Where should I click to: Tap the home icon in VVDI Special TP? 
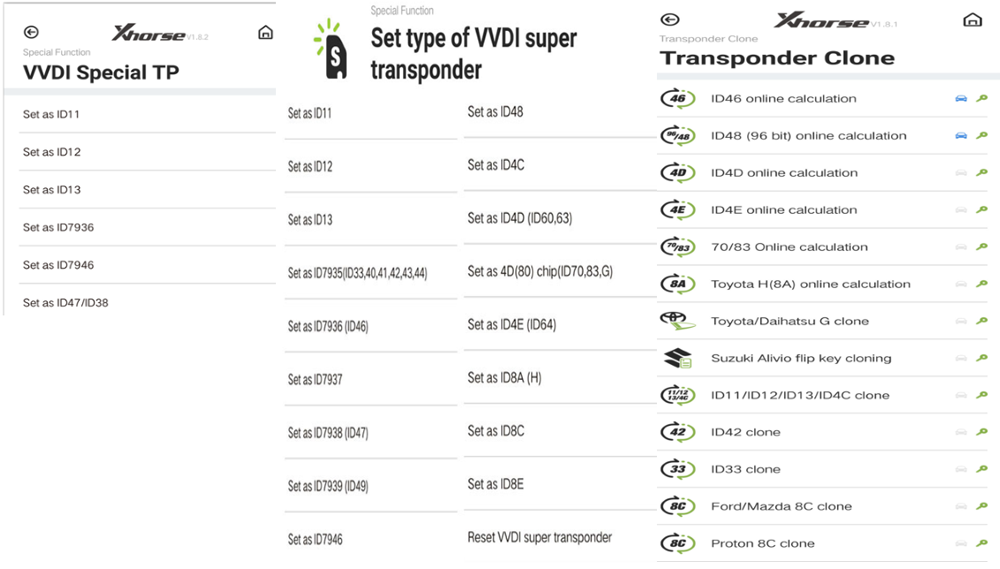point(265,33)
